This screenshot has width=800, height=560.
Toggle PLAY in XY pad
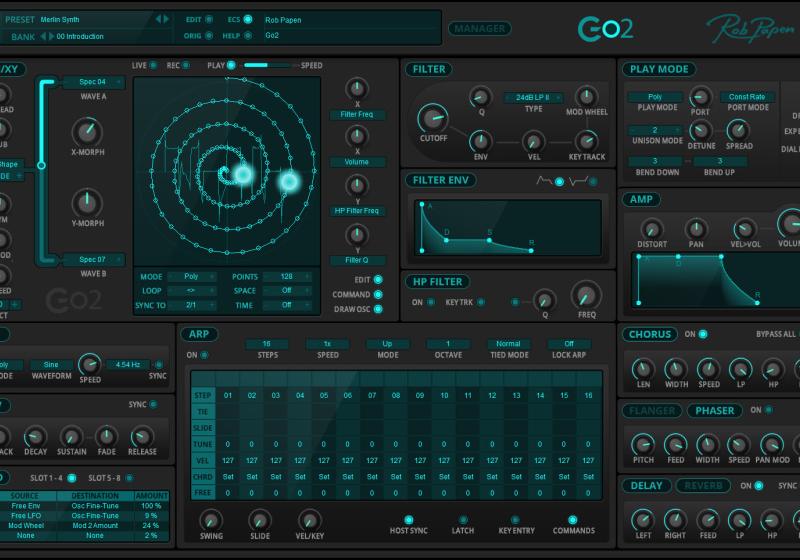[x=231, y=65]
